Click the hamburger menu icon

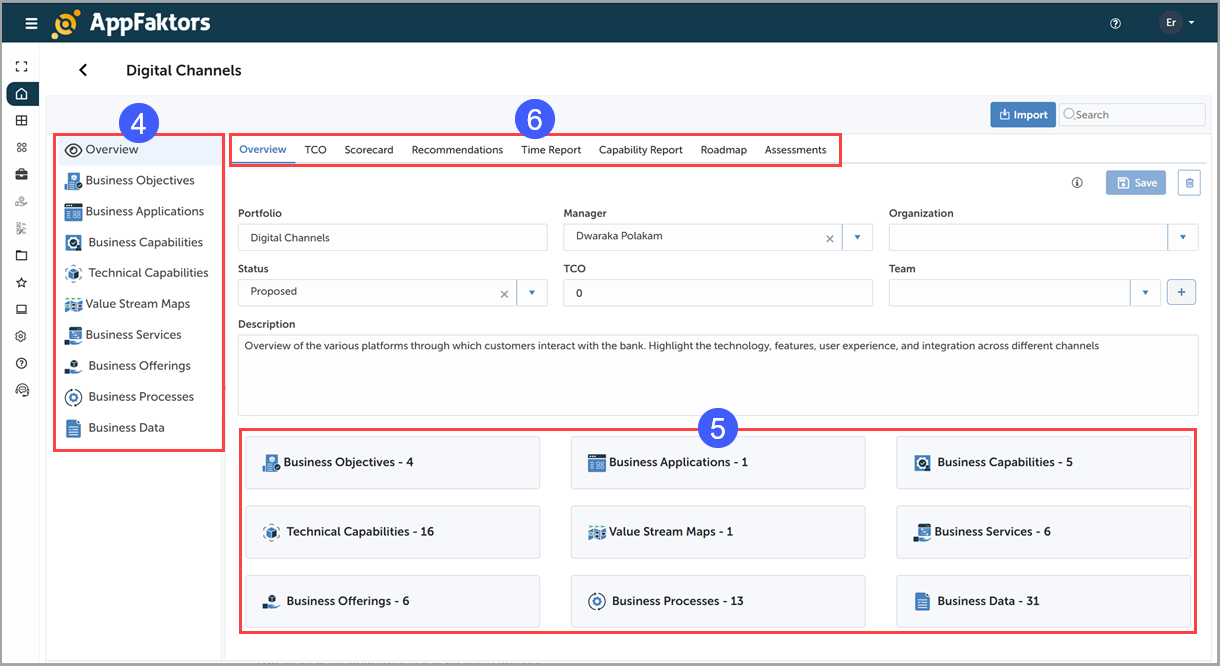pos(31,23)
